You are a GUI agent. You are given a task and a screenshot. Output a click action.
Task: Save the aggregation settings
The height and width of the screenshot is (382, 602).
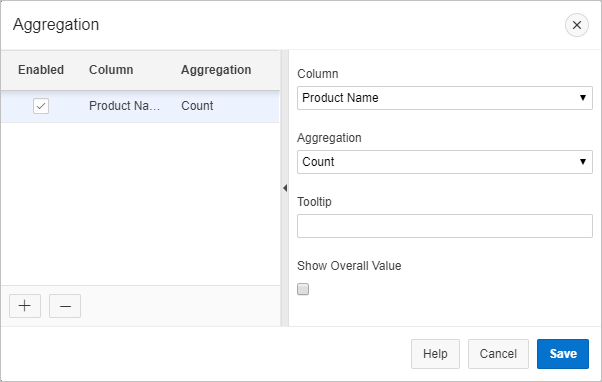(x=563, y=354)
